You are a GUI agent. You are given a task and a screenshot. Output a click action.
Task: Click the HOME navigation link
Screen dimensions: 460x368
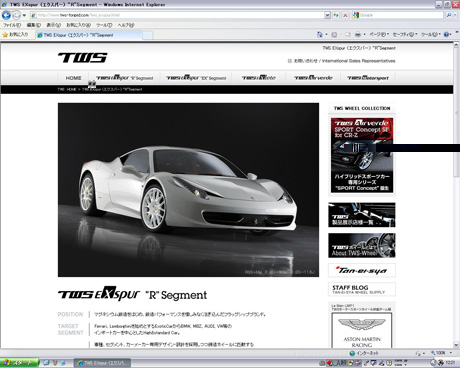[73, 78]
